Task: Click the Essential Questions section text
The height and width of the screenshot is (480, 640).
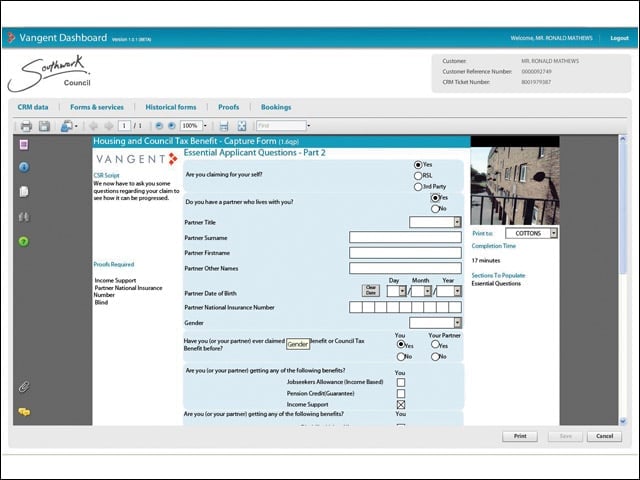Action: click(x=496, y=283)
